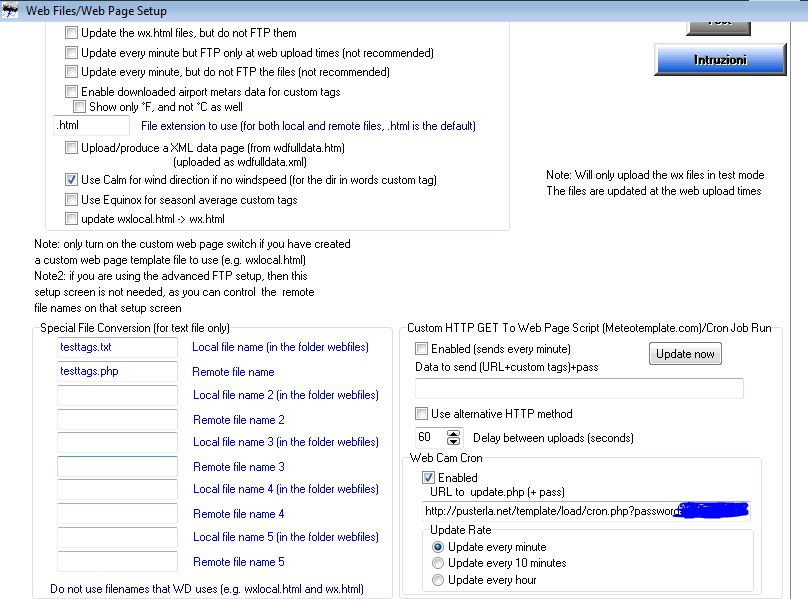The height and width of the screenshot is (599, 808).
Task: Click the 'Note2: if you are using the advanced FTP setup' text
Action: (171, 276)
